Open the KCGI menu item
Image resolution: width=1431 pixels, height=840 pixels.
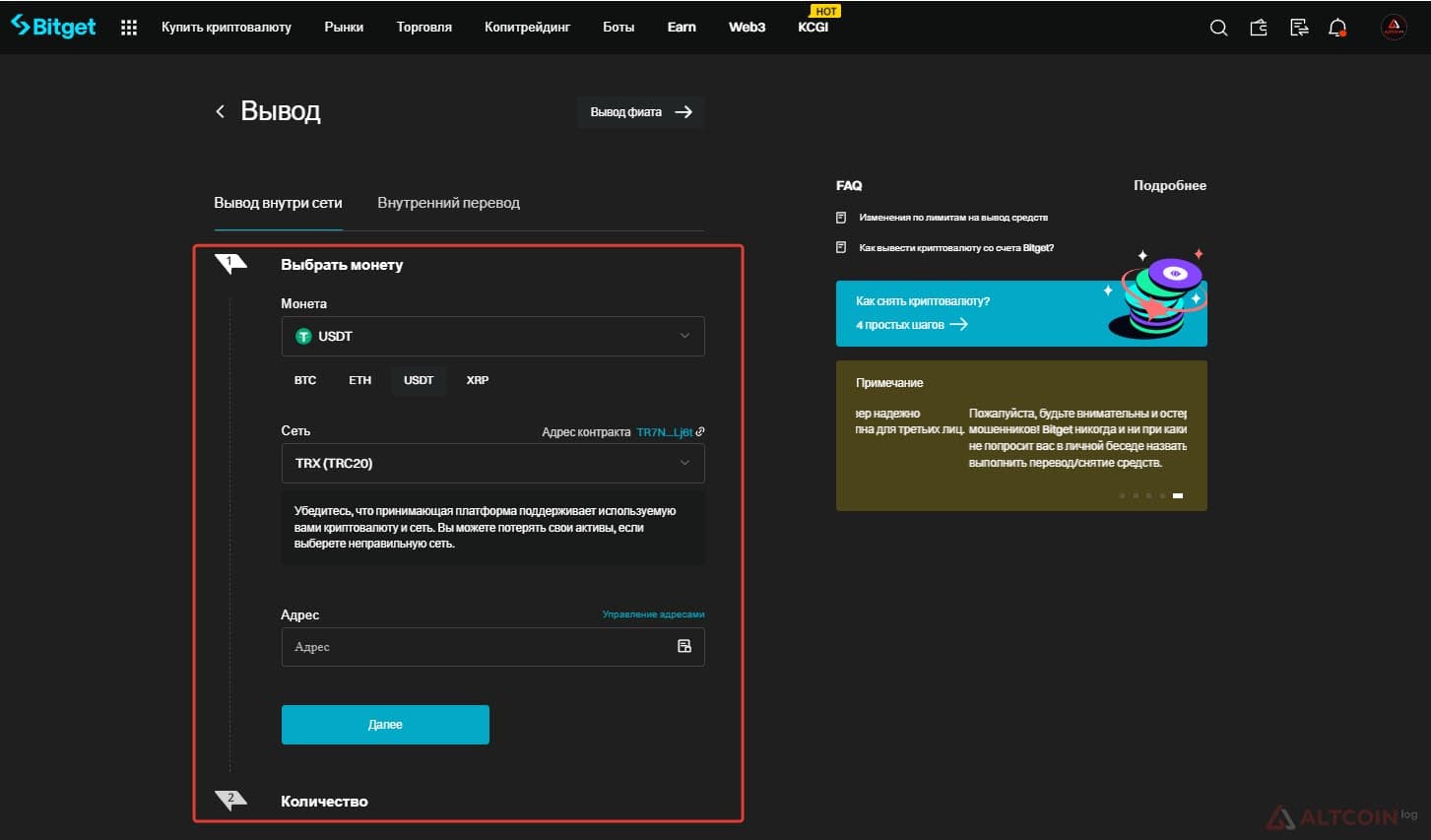813,27
